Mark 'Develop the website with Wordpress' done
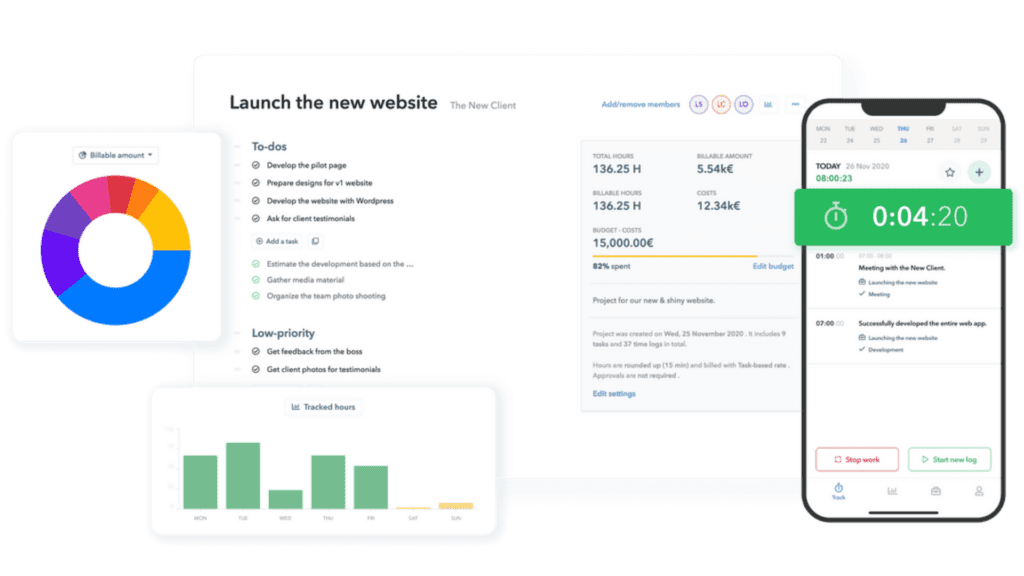The image size is (1024, 576). tap(256, 200)
